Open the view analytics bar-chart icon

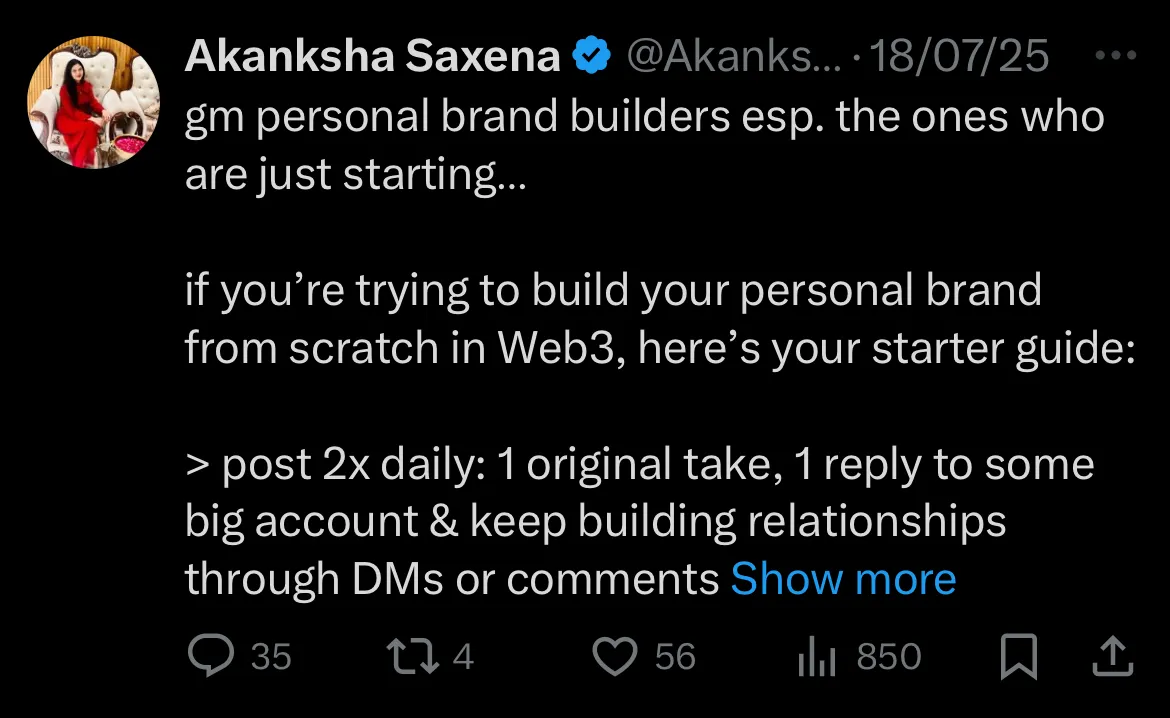(816, 657)
